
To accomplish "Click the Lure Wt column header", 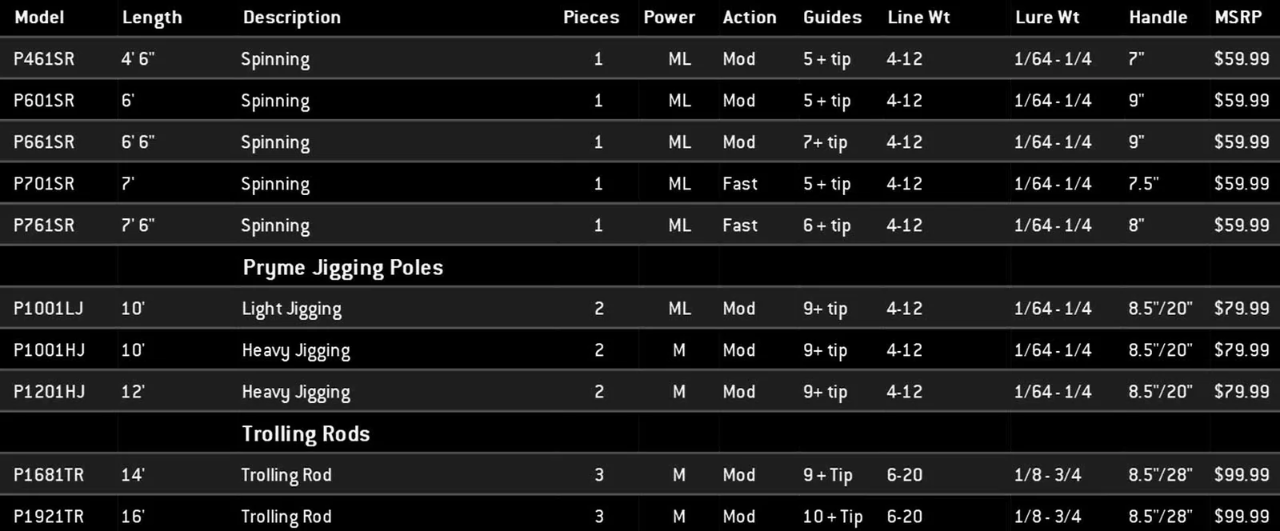I will [1047, 17].
